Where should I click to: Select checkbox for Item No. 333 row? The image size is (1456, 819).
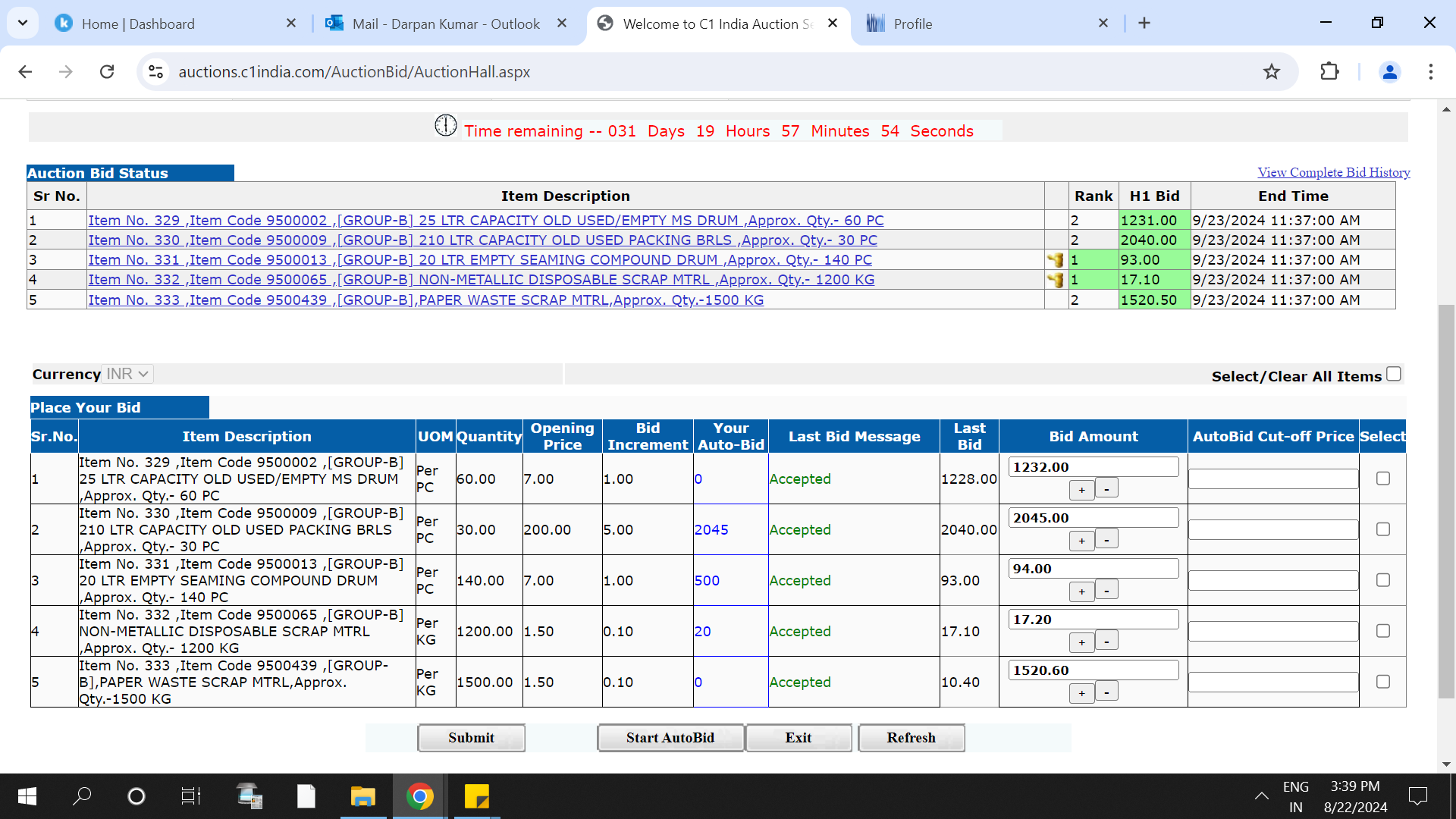click(x=1382, y=682)
